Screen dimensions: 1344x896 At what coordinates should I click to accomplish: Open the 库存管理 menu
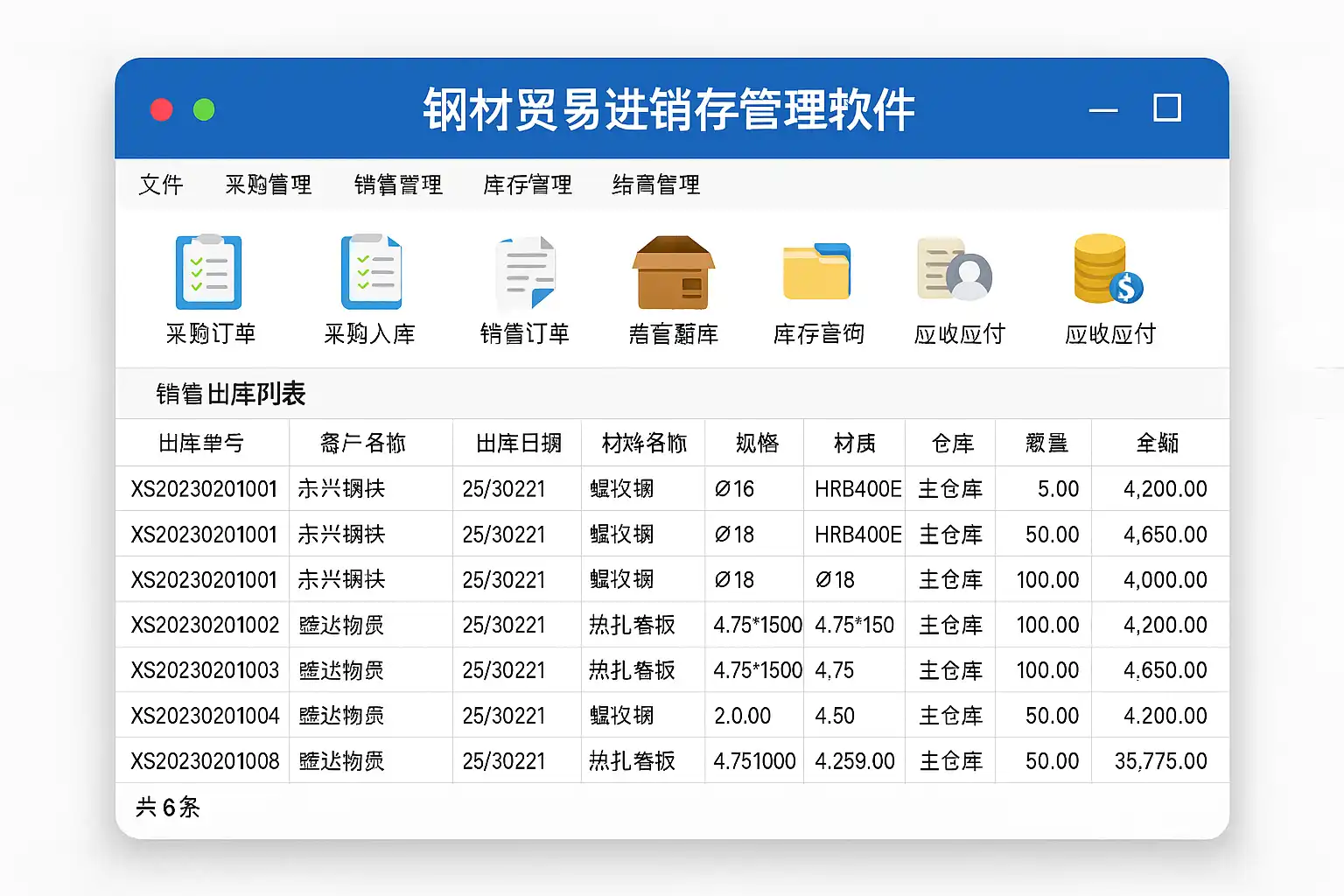(528, 185)
